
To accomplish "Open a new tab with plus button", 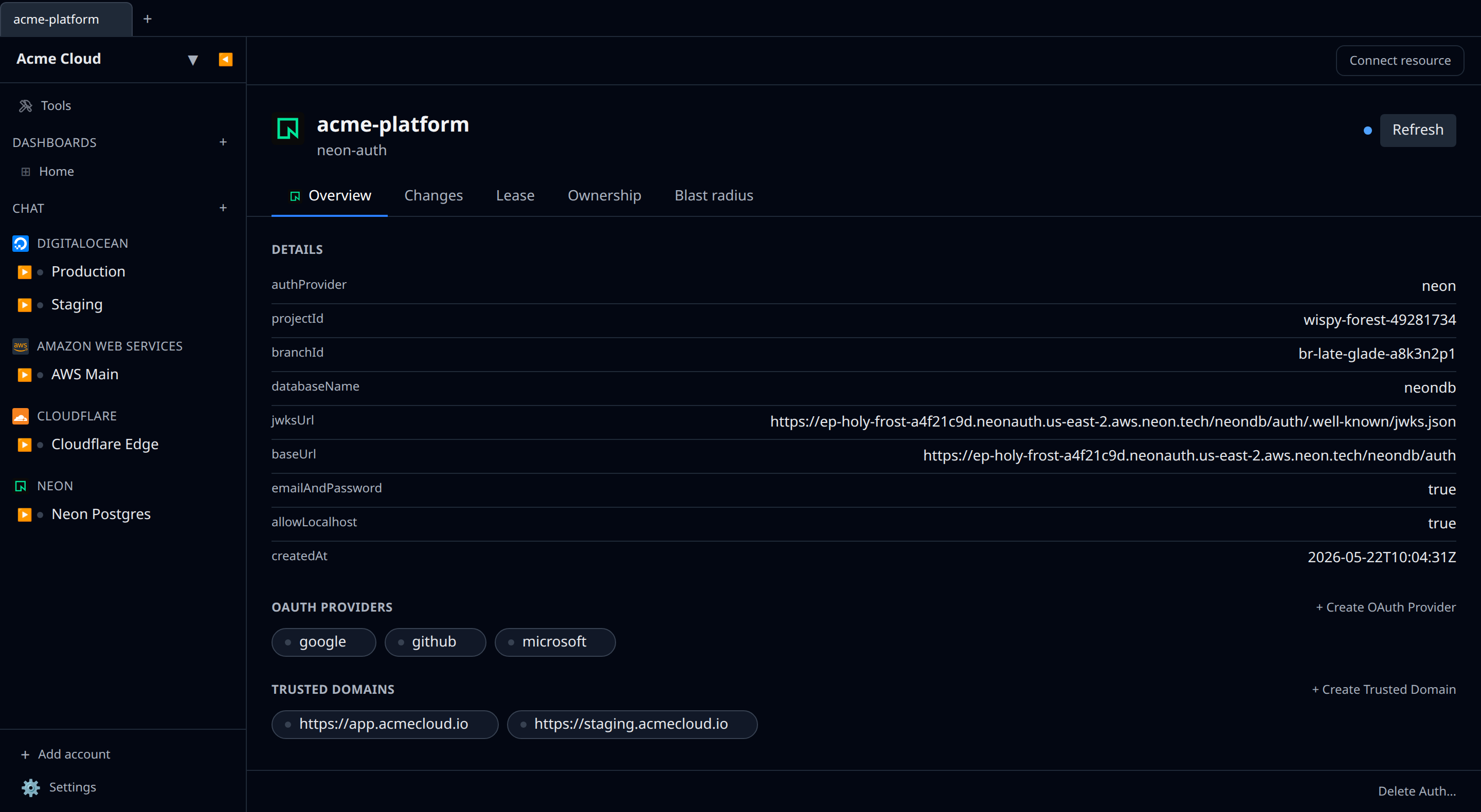I will click(x=148, y=19).
